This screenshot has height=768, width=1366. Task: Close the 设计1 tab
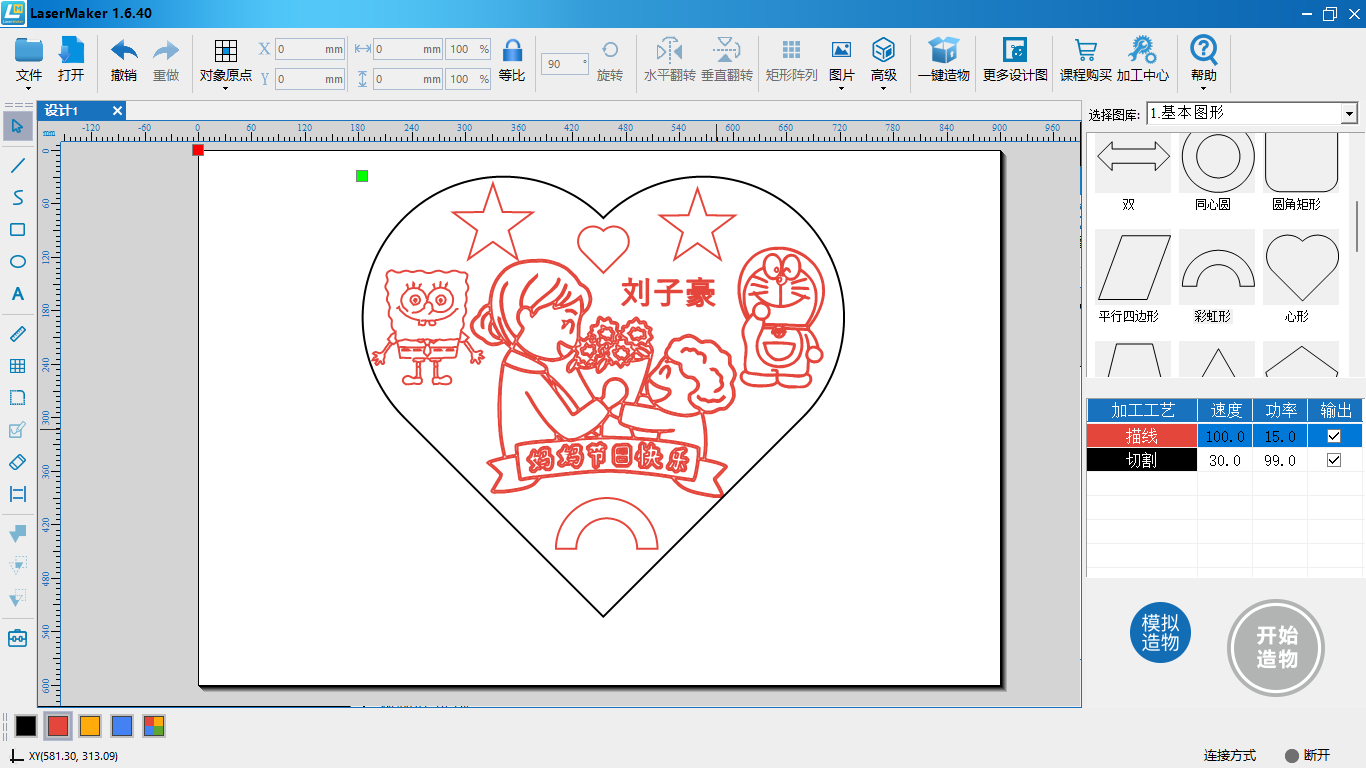tap(117, 111)
